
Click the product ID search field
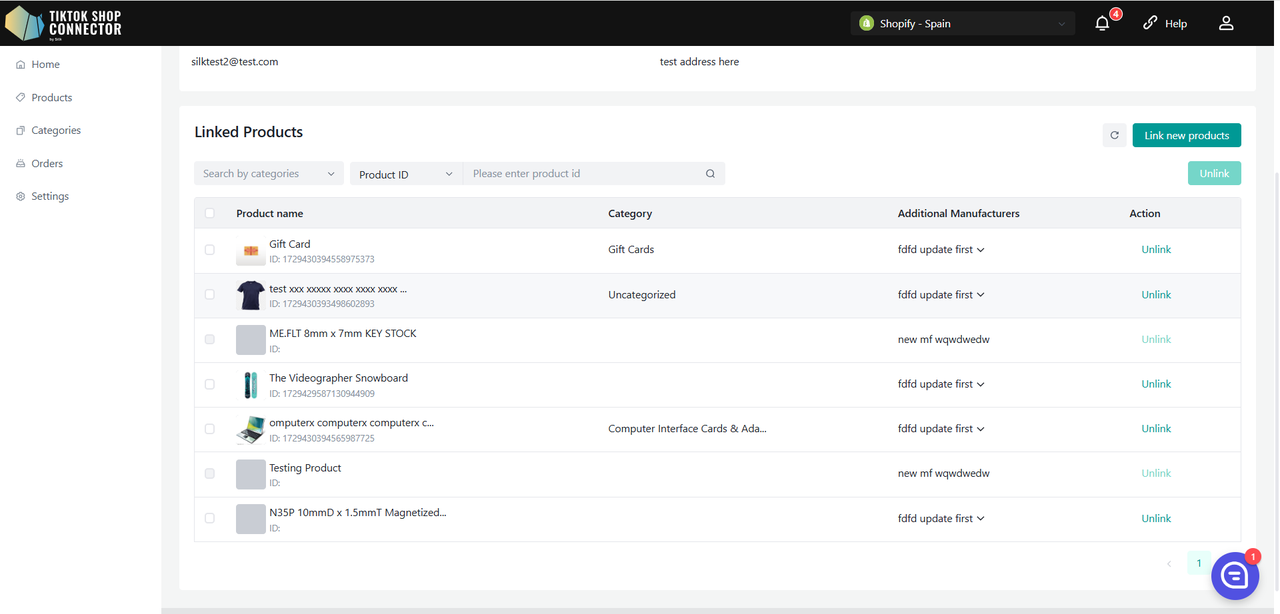(x=584, y=174)
